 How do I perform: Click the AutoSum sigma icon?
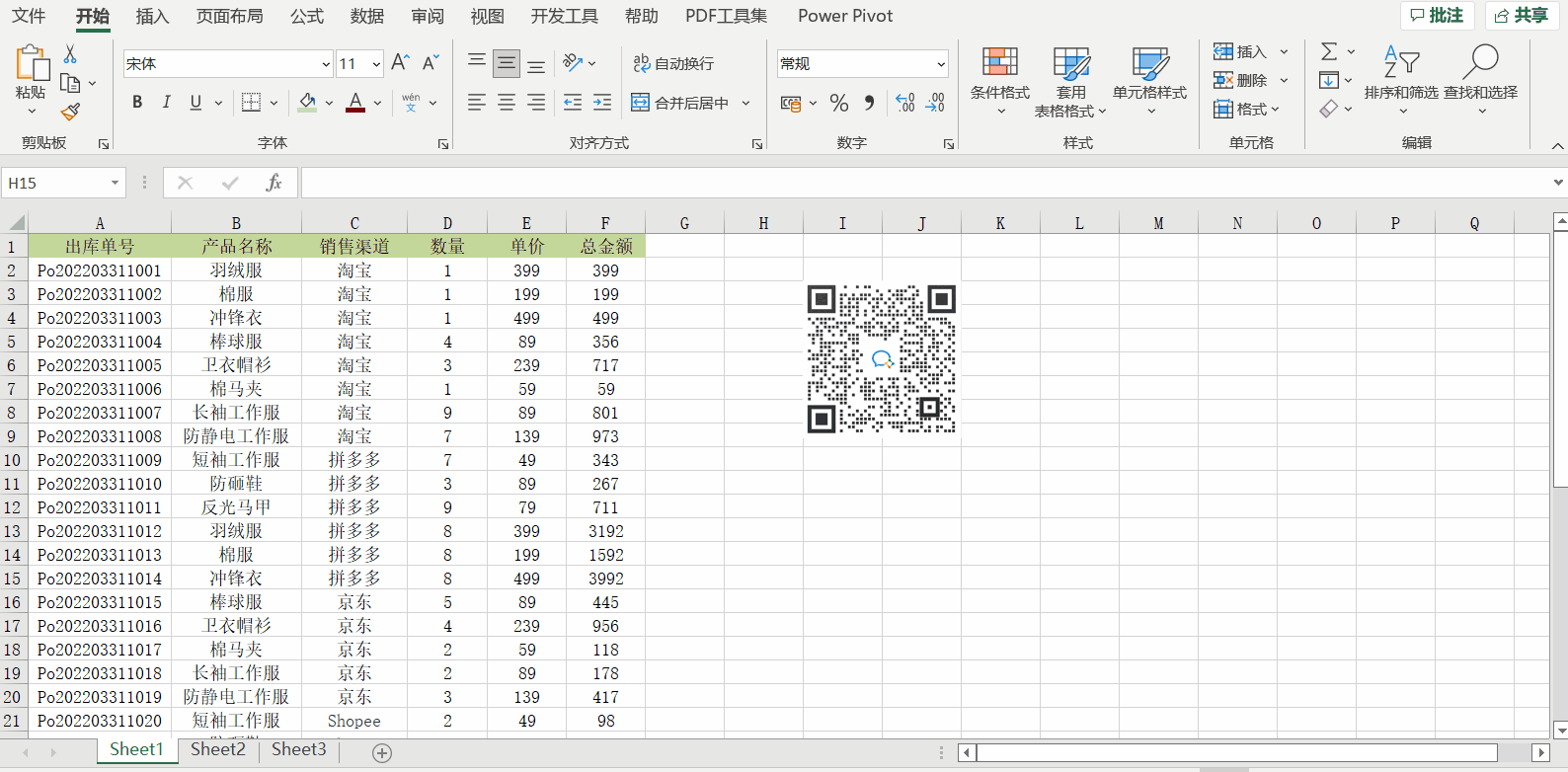(1329, 51)
